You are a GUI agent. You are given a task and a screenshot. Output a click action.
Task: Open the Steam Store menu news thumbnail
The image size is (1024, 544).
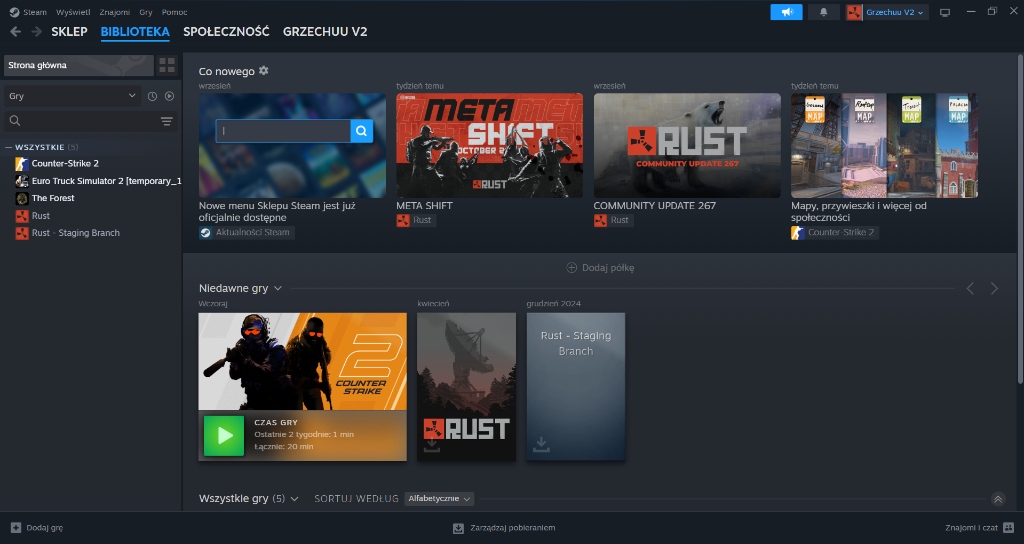click(292, 145)
